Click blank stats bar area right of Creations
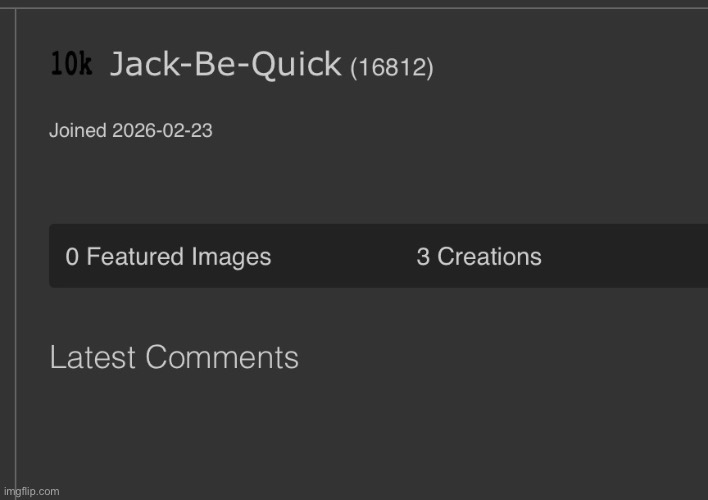Screen dimensions: 708x500 (x=630, y=257)
